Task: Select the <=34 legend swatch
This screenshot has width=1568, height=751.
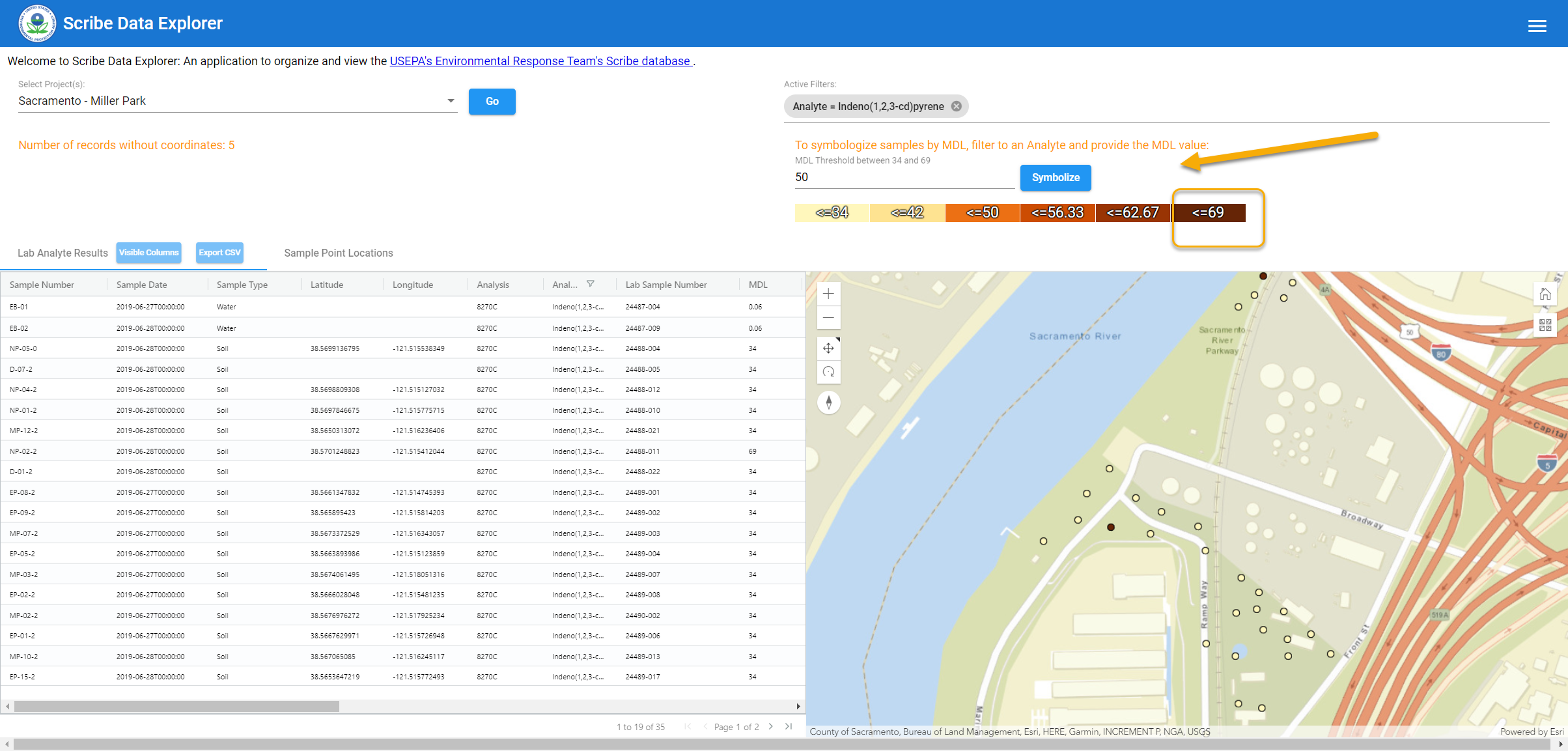Action: [832, 212]
